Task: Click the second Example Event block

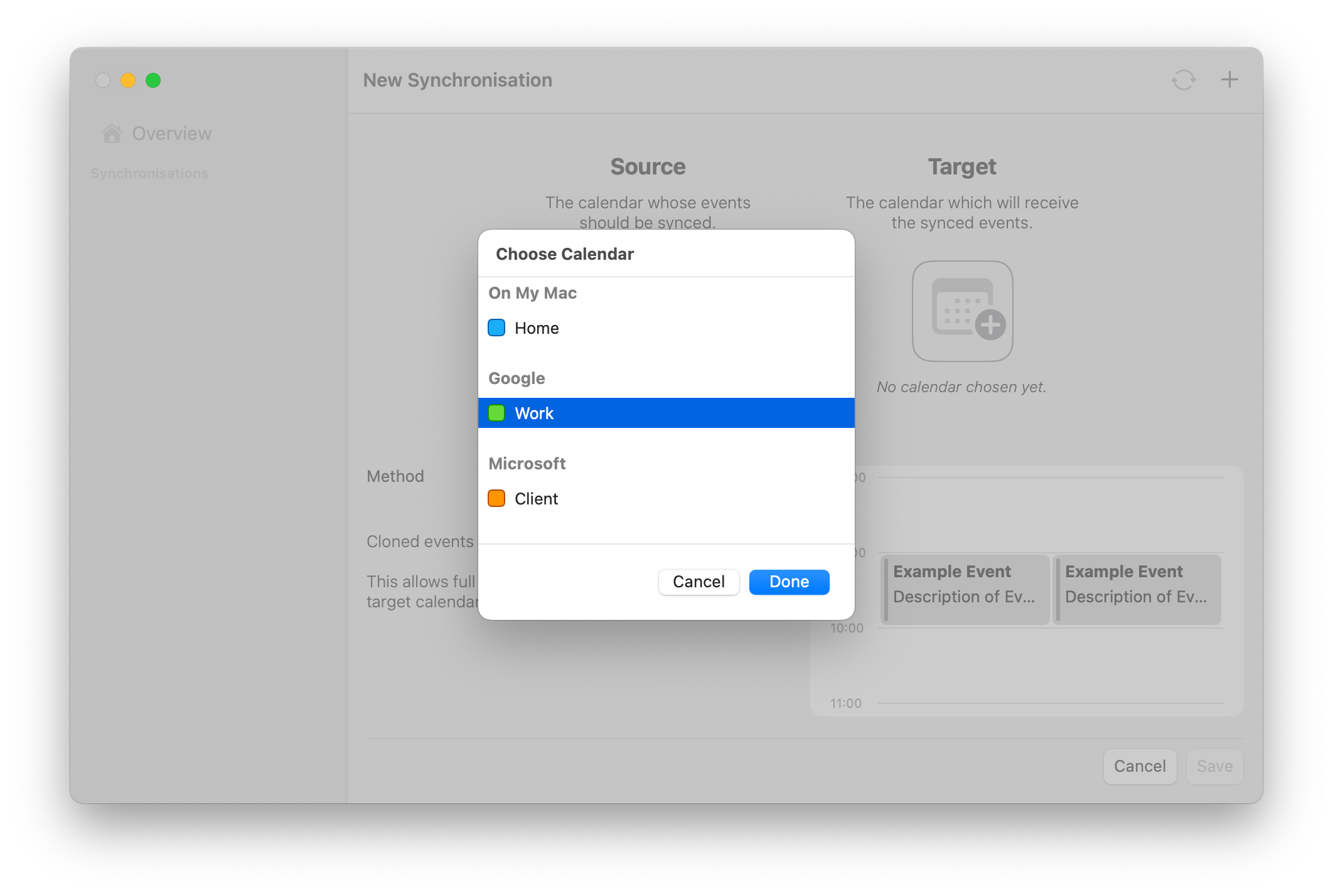Action: pyautogui.click(x=1137, y=589)
